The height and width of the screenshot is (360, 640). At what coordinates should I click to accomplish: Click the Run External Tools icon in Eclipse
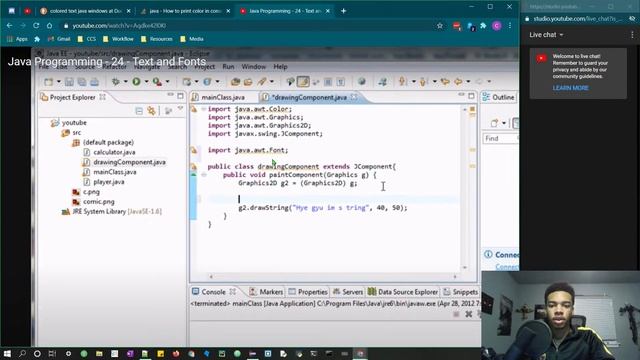pos(157,82)
